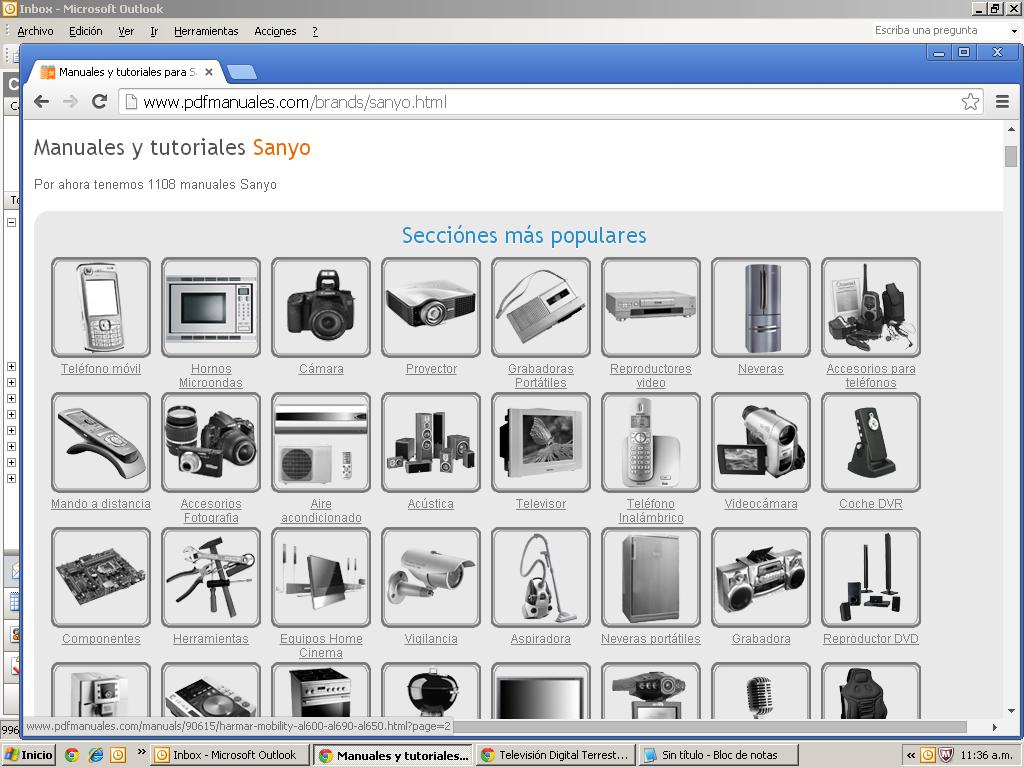Open a new Chrome tab
This screenshot has width=1024, height=768.
click(242, 72)
